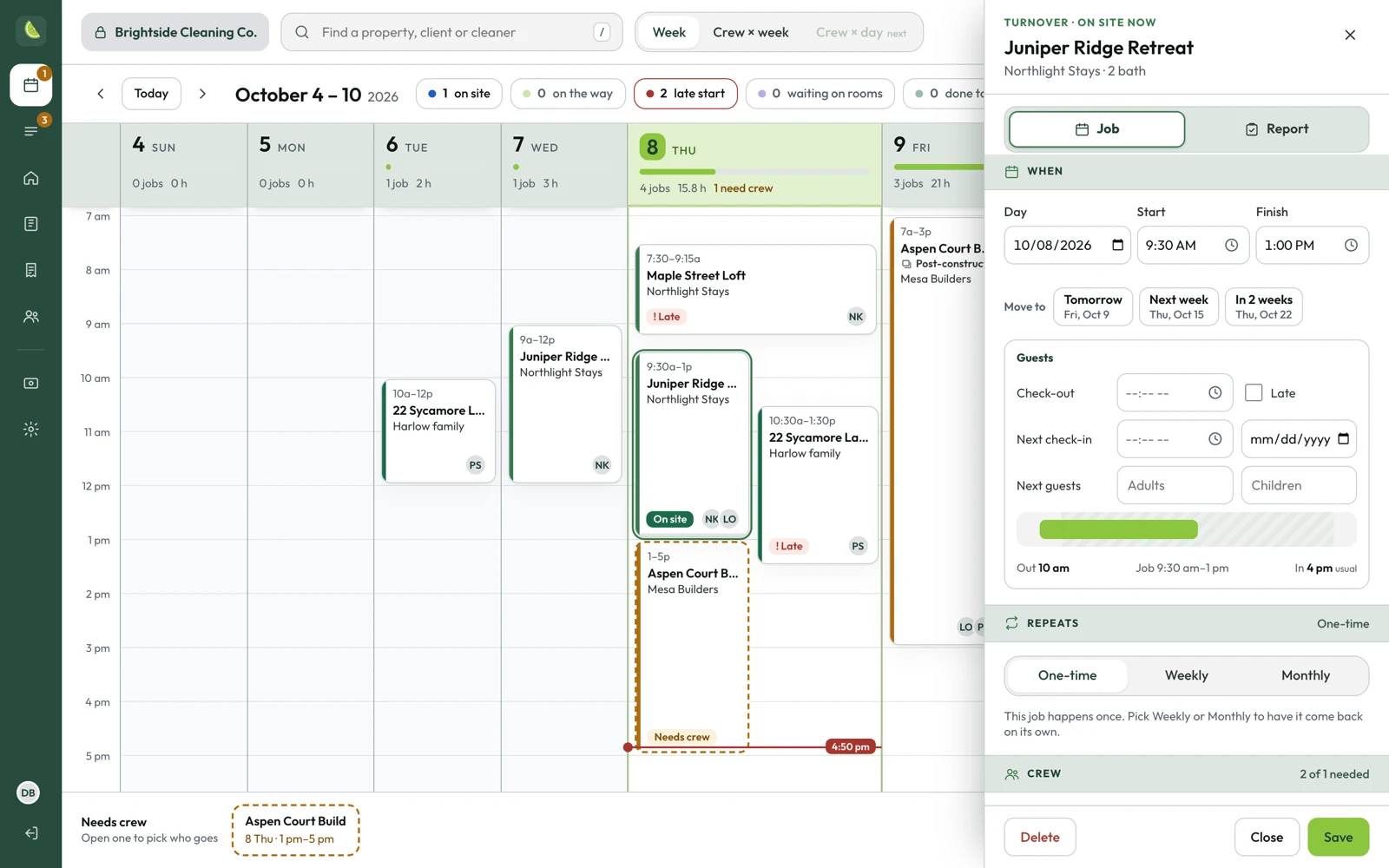The height and width of the screenshot is (868, 1389).
Task: Open the payments cash sidebar icon
Action: point(31,383)
